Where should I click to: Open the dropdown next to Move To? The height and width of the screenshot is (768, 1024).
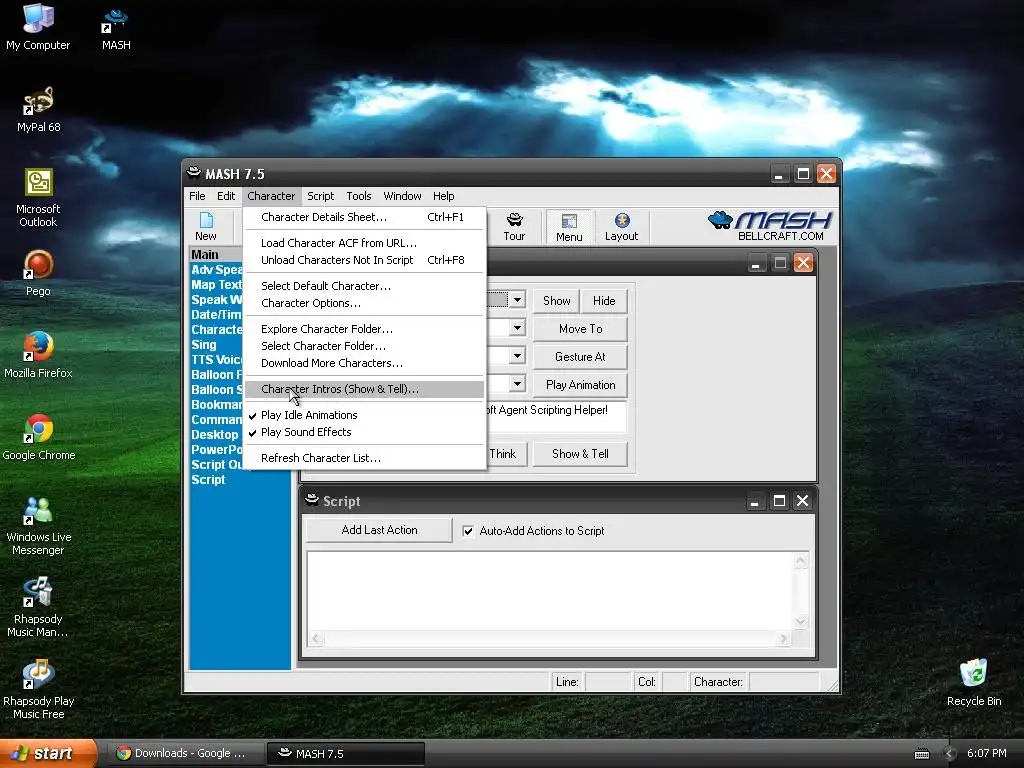tap(517, 328)
